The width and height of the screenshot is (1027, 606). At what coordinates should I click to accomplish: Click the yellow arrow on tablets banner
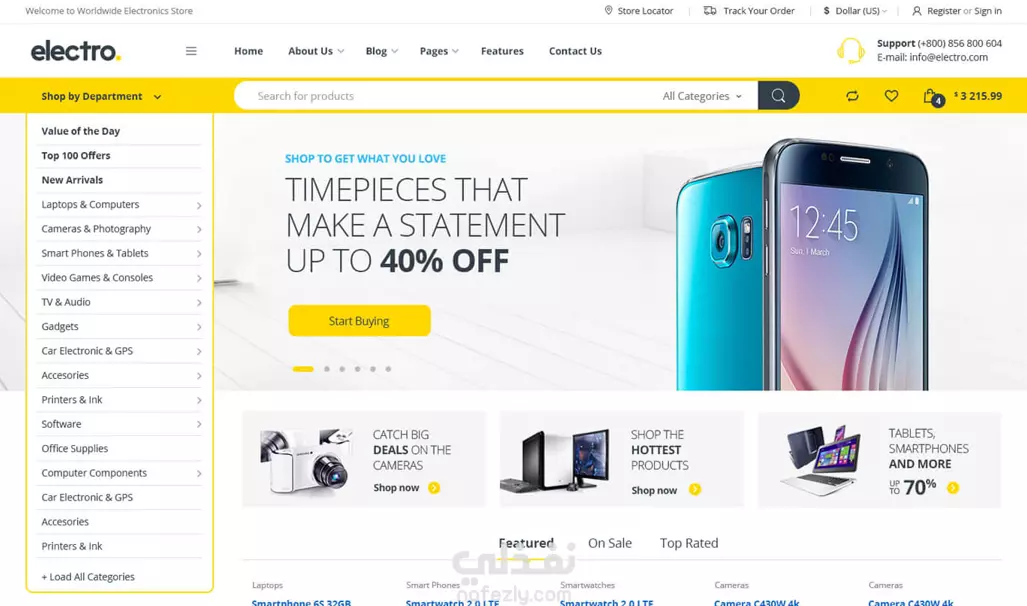[953, 487]
